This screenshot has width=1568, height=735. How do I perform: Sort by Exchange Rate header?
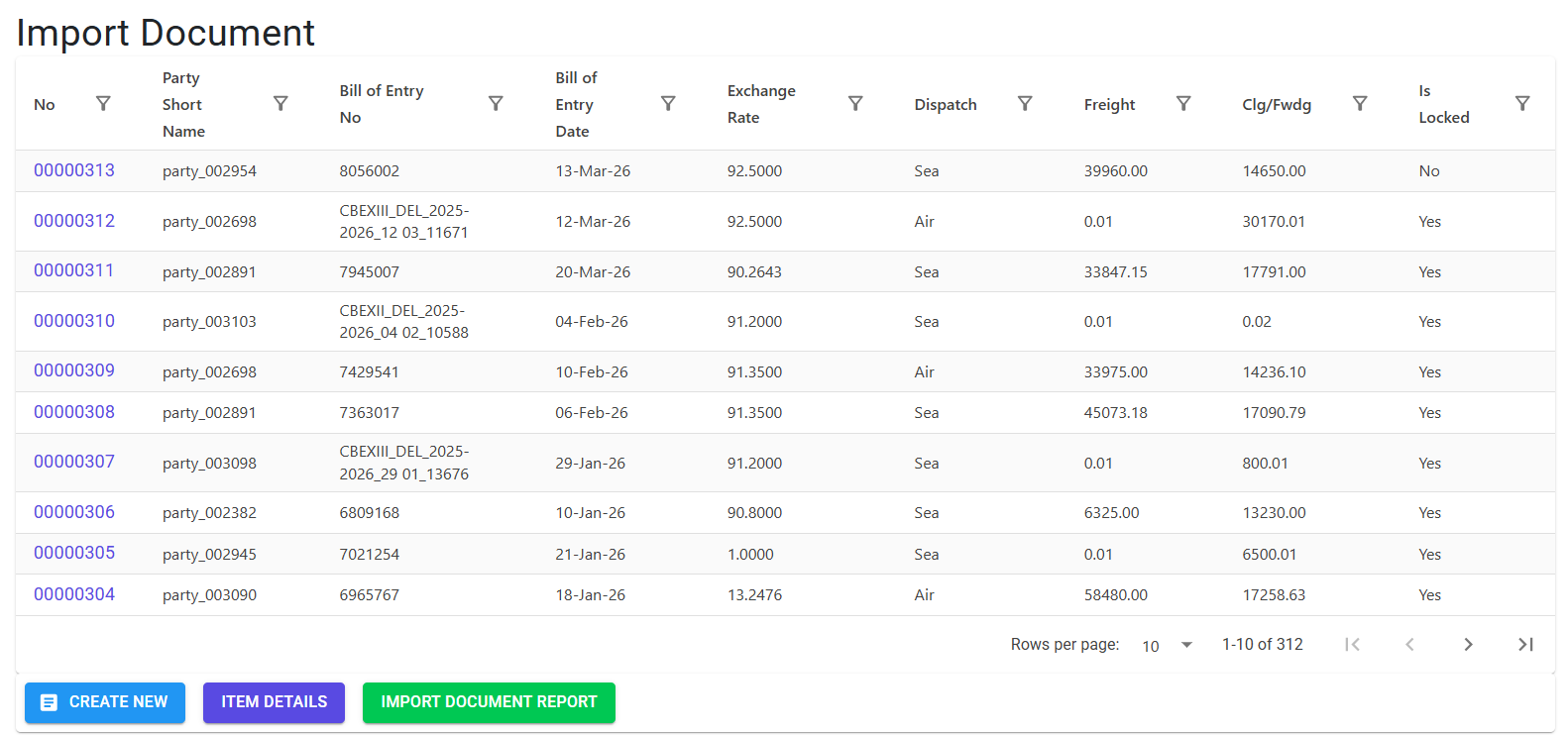[x=761, y=104]
